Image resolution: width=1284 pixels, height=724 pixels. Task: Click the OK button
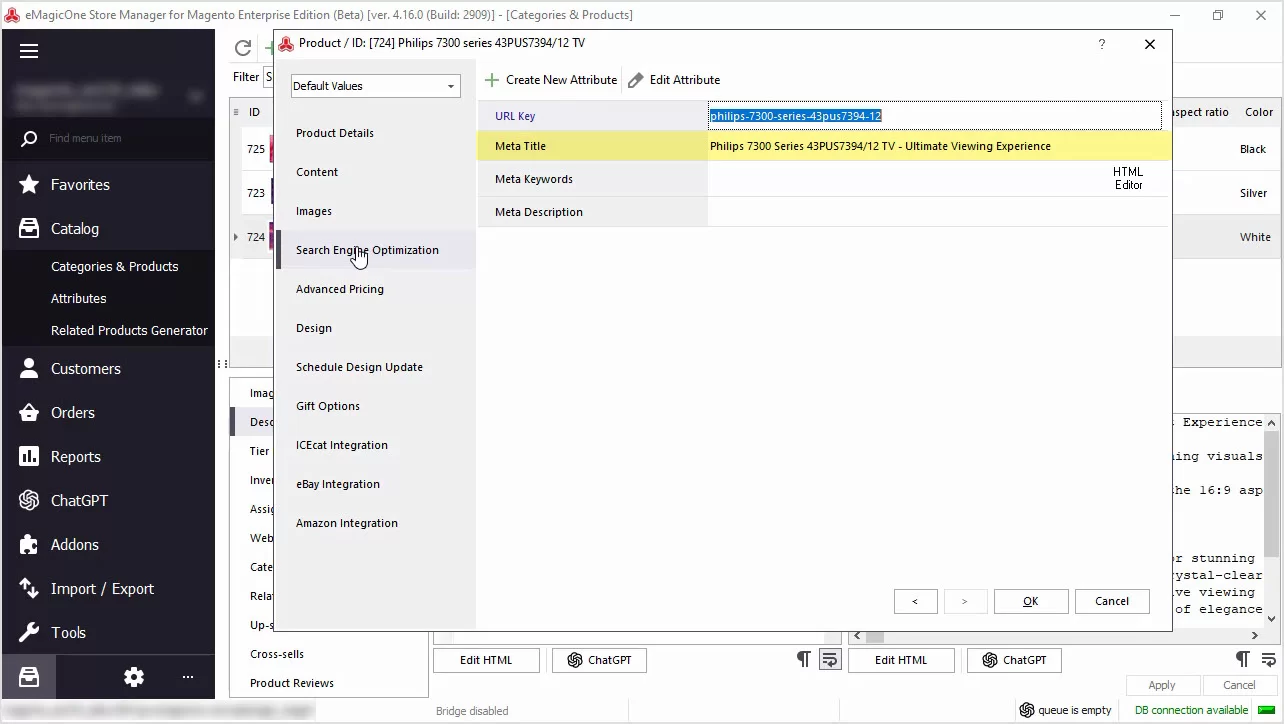[1031, 601]
